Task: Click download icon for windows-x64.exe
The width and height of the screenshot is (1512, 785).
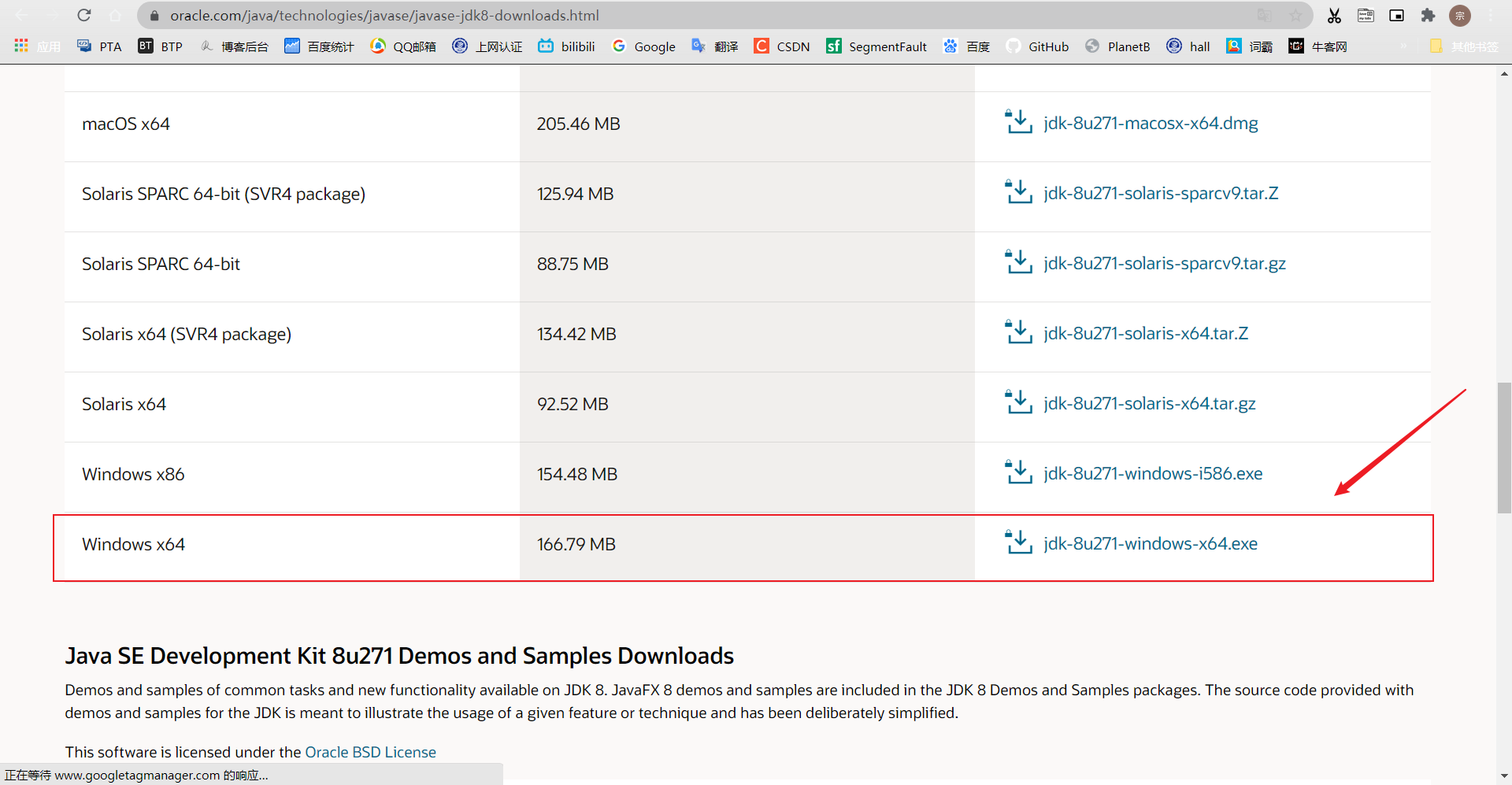Action: point(1018,542)
